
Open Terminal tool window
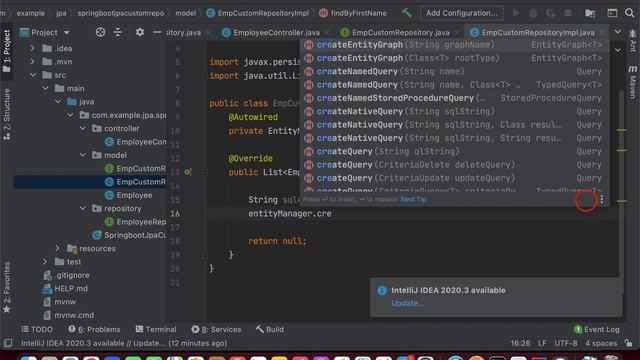point(156,329)
